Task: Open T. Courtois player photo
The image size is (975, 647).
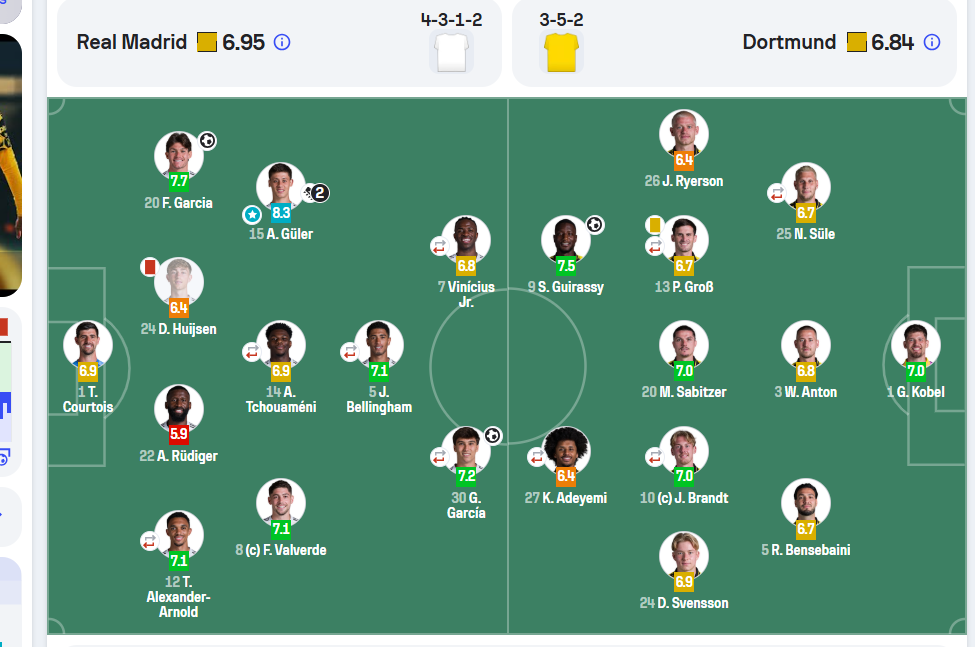Action: [88, 345]
